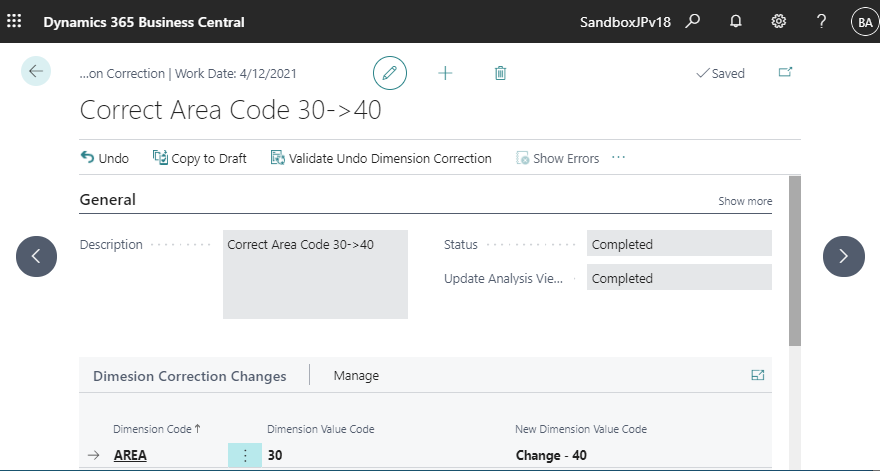Viewport: 880px width, 471px height.
Task: Click the Description field box
Action: (x=315, y=275)
